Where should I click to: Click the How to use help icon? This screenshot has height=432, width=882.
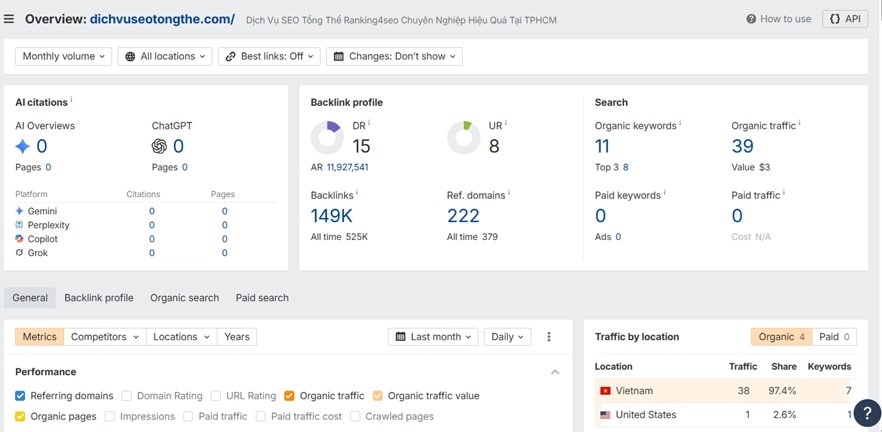(x=751, y=19)
